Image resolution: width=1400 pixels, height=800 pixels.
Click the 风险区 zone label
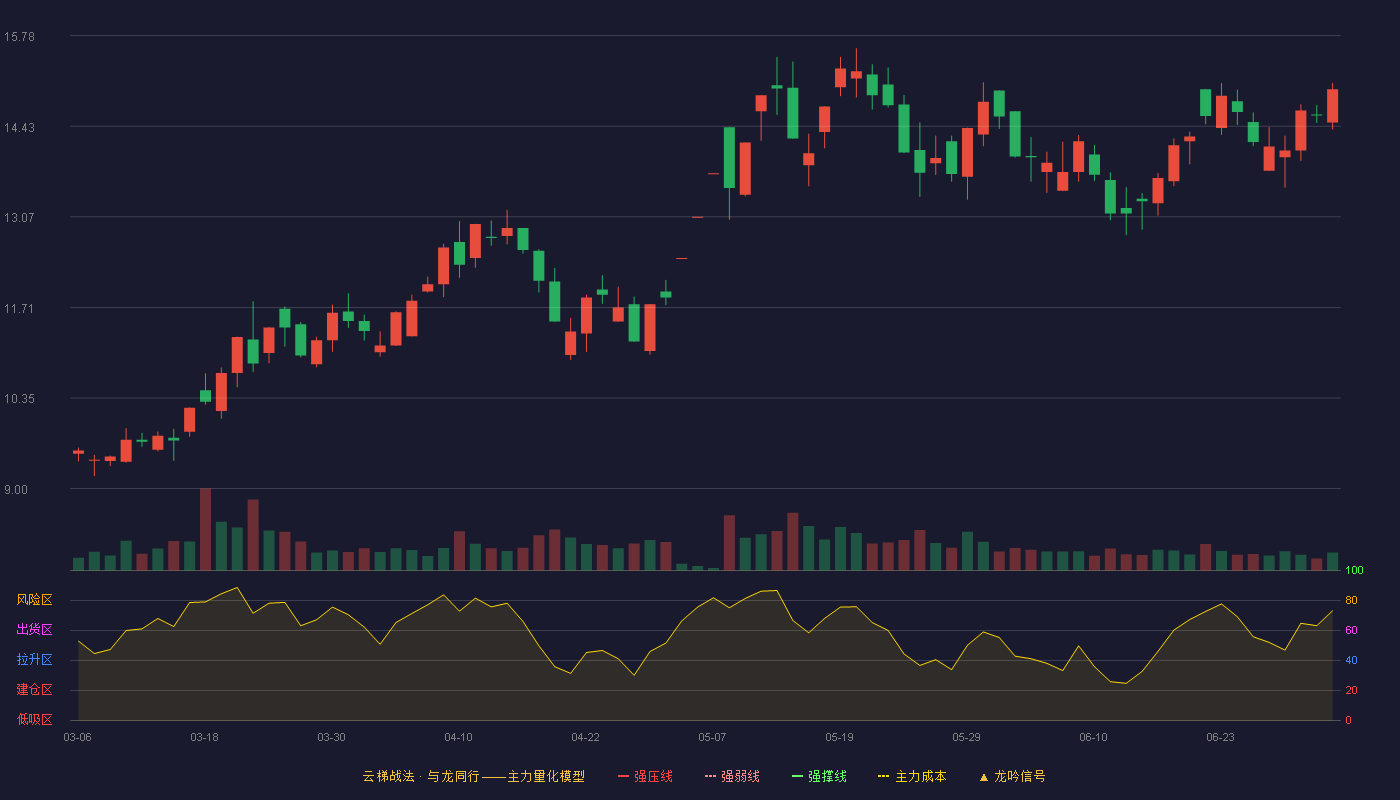(x=34, y=600)
